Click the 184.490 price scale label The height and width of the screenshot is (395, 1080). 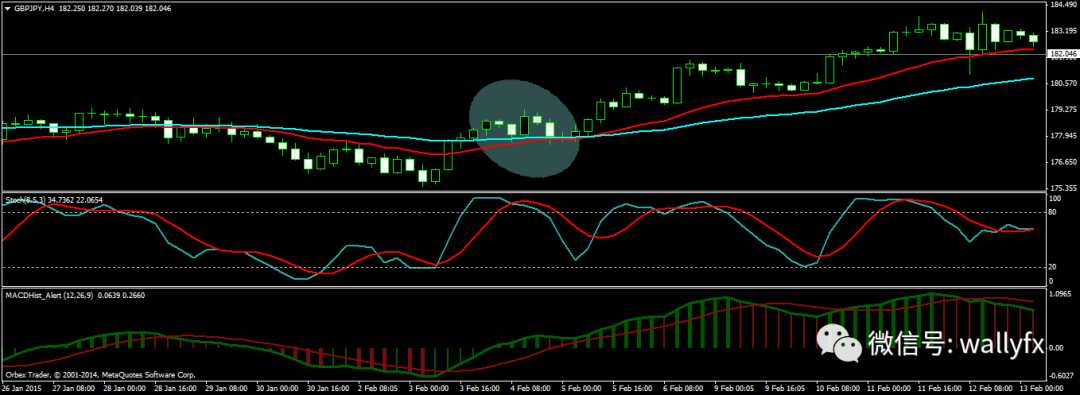click(1062, 5)
